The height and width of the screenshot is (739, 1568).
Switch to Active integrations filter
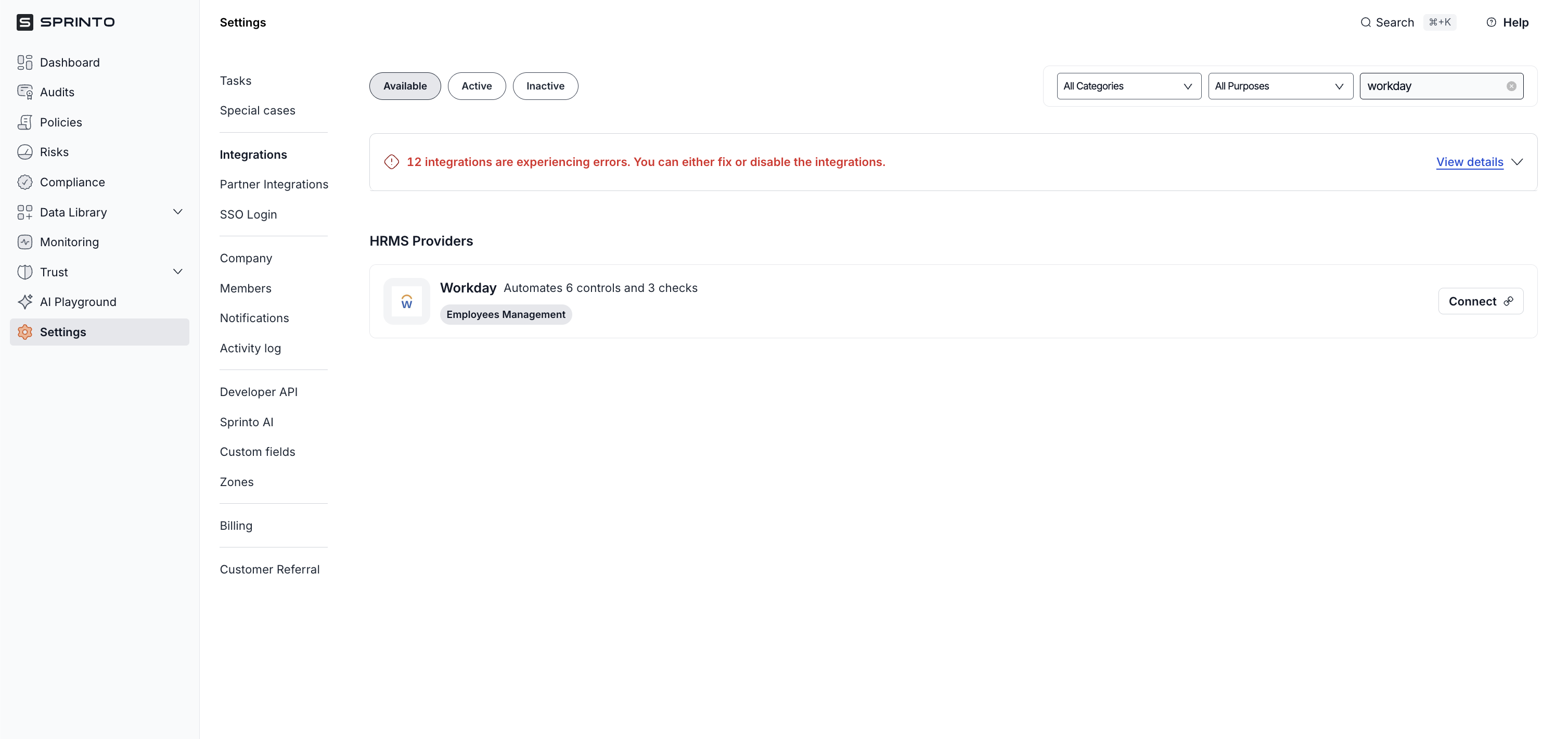click(x=477, y=86)
